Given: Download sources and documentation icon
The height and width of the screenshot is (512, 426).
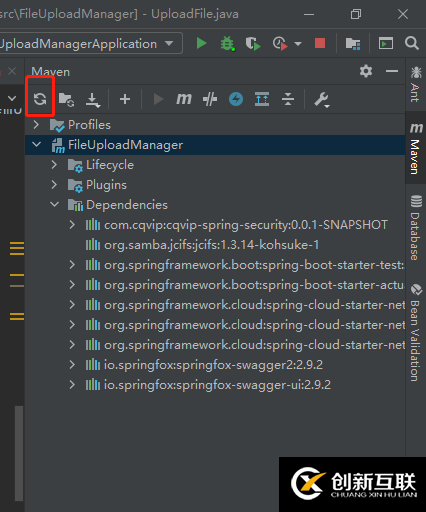Looking at the screenshot, I should pyautogui.click(x=93, y=100).
